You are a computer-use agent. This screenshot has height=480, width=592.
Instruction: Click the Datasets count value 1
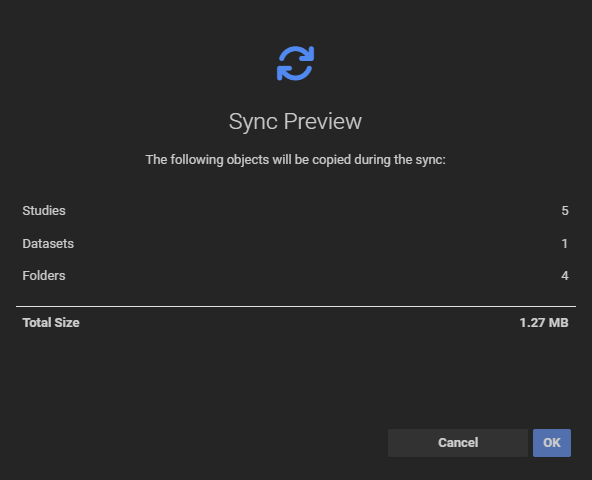[x=565, y=244]
